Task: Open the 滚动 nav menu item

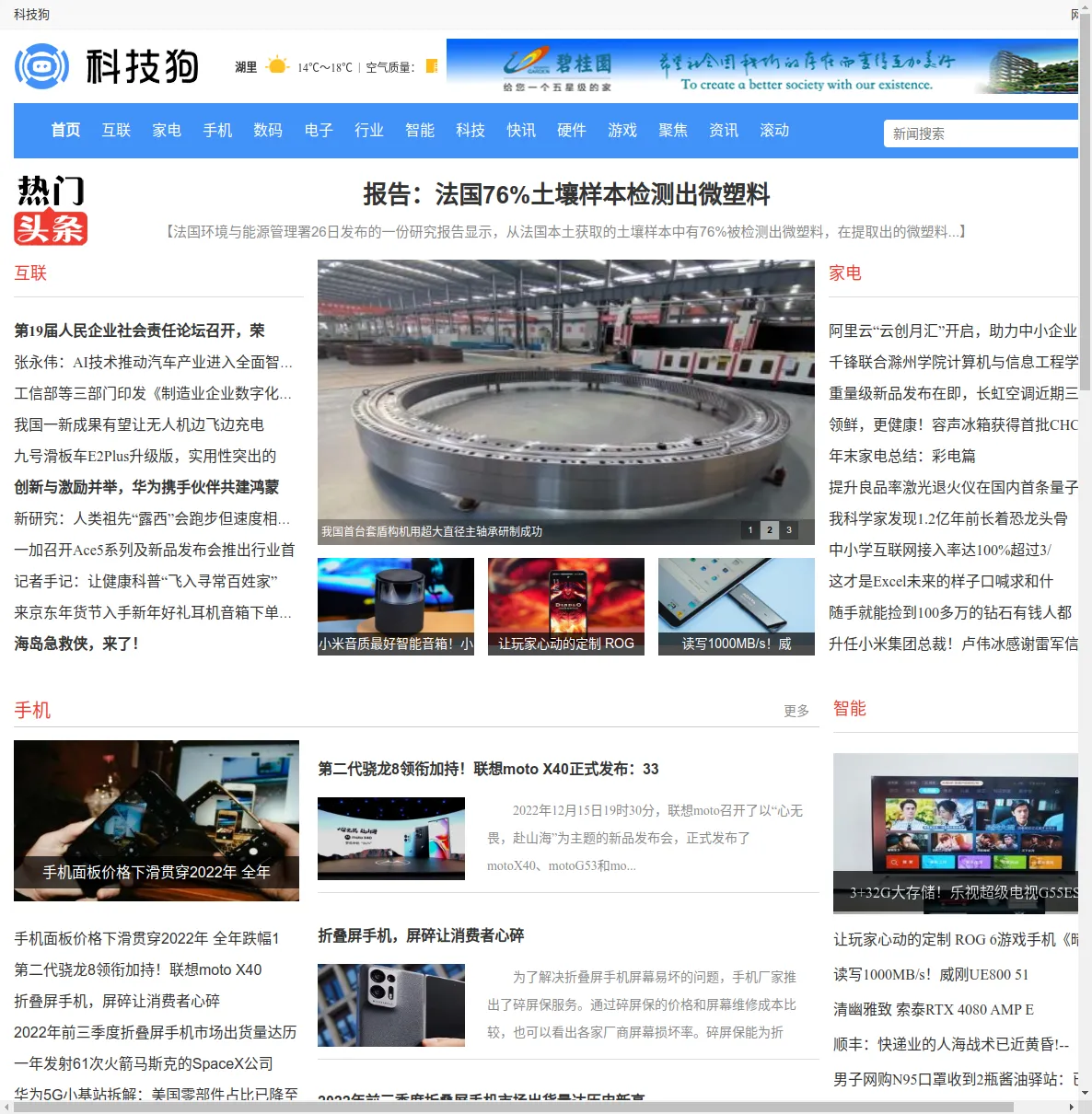Action: click(x=774, y=131)
